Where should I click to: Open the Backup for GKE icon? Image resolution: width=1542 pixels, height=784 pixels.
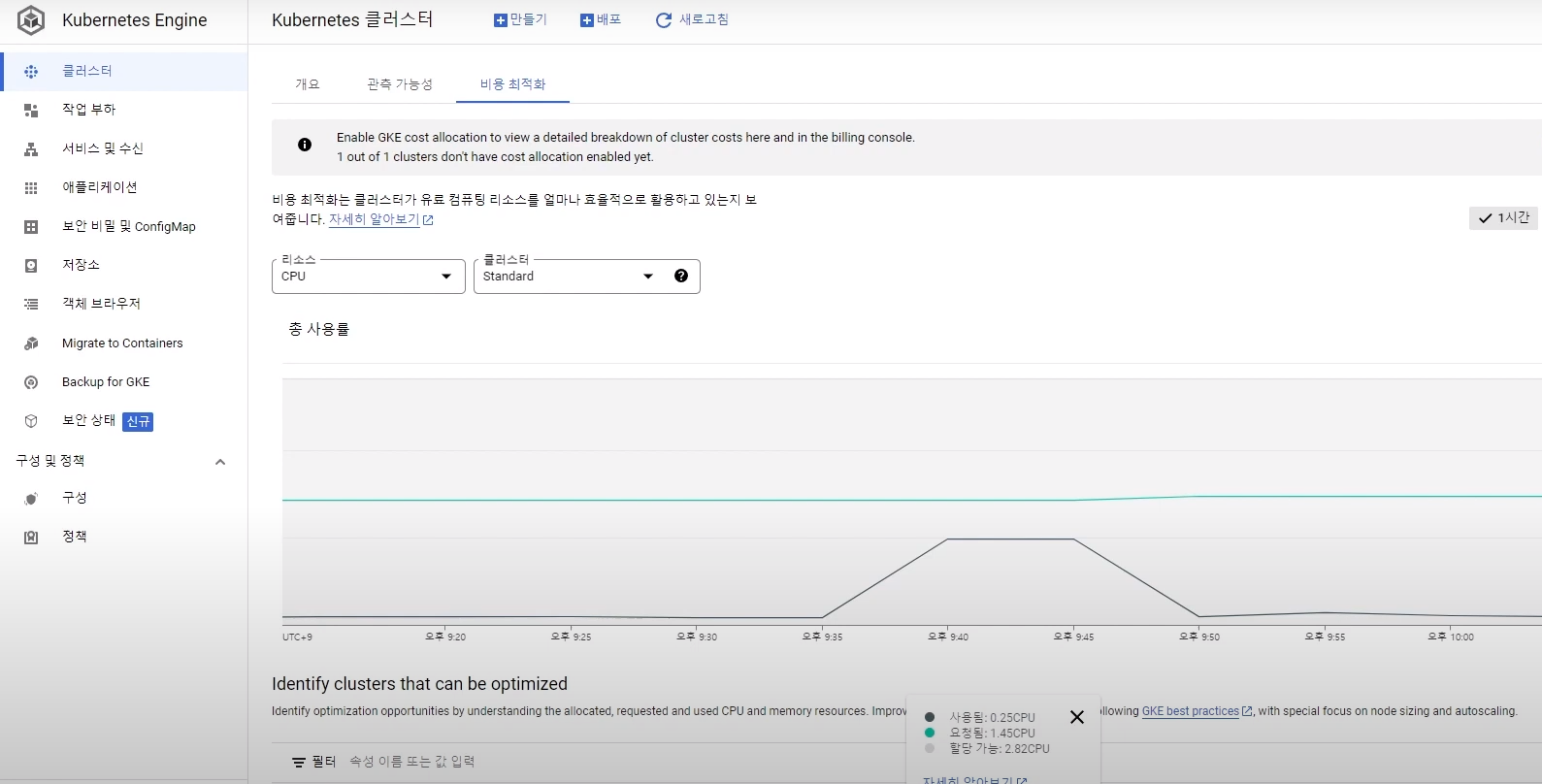click(x=31, y=382)
